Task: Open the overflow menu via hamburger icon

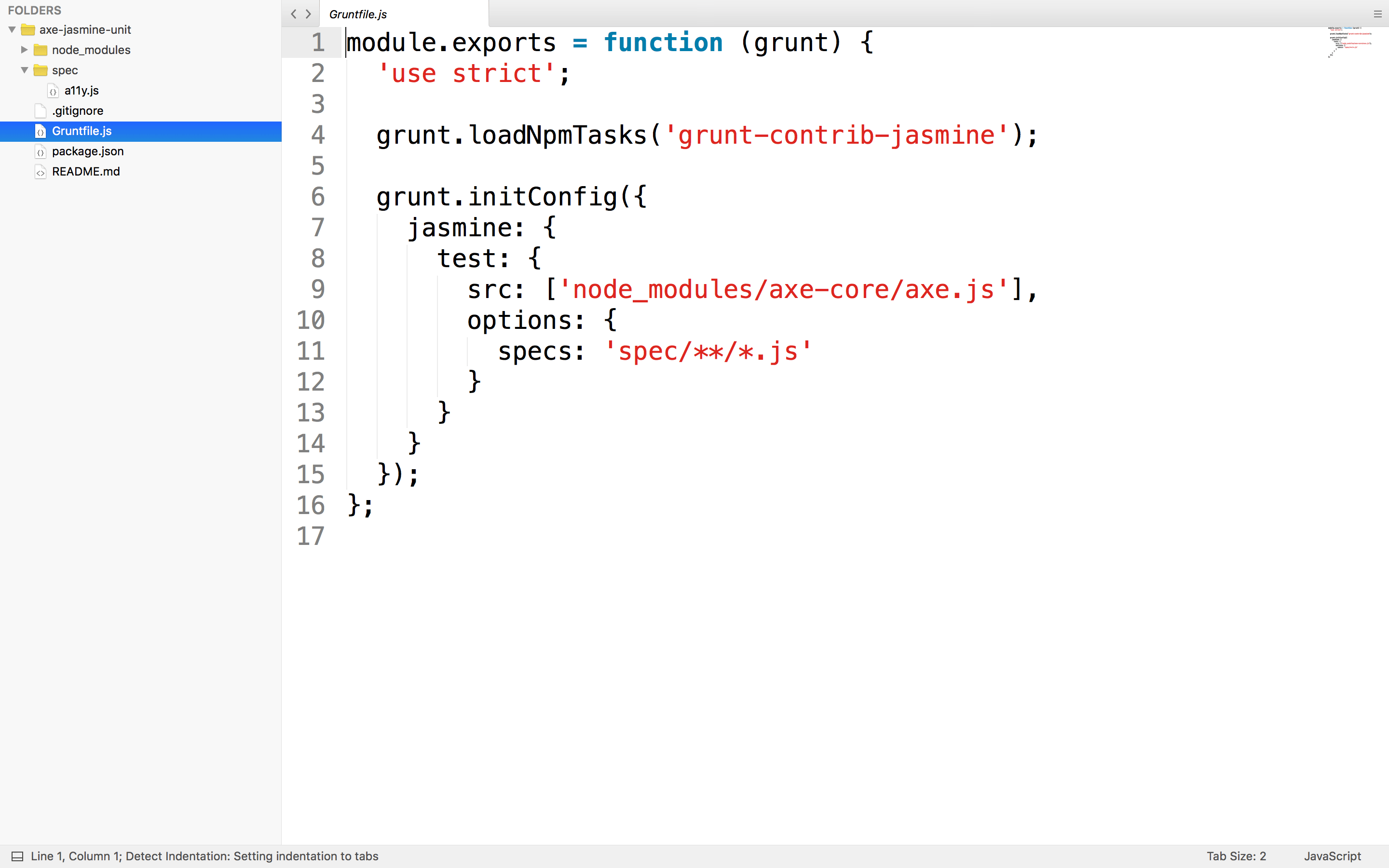Action: [x=1377, y=14]
